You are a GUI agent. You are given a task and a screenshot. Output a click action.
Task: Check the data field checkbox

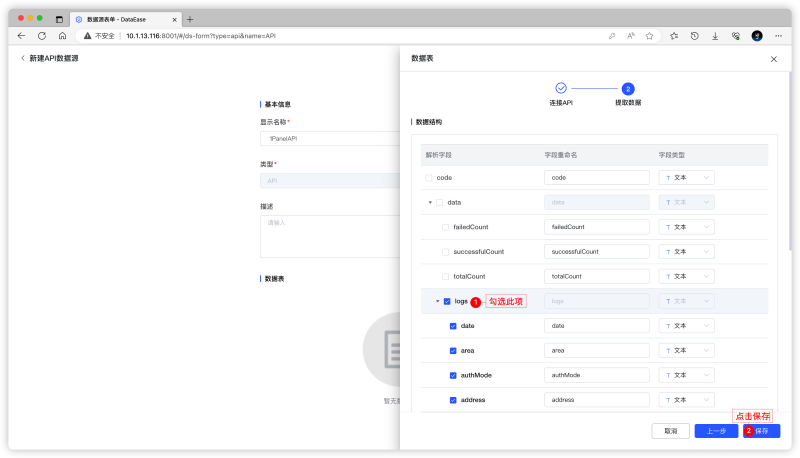[x=439, y=202]
